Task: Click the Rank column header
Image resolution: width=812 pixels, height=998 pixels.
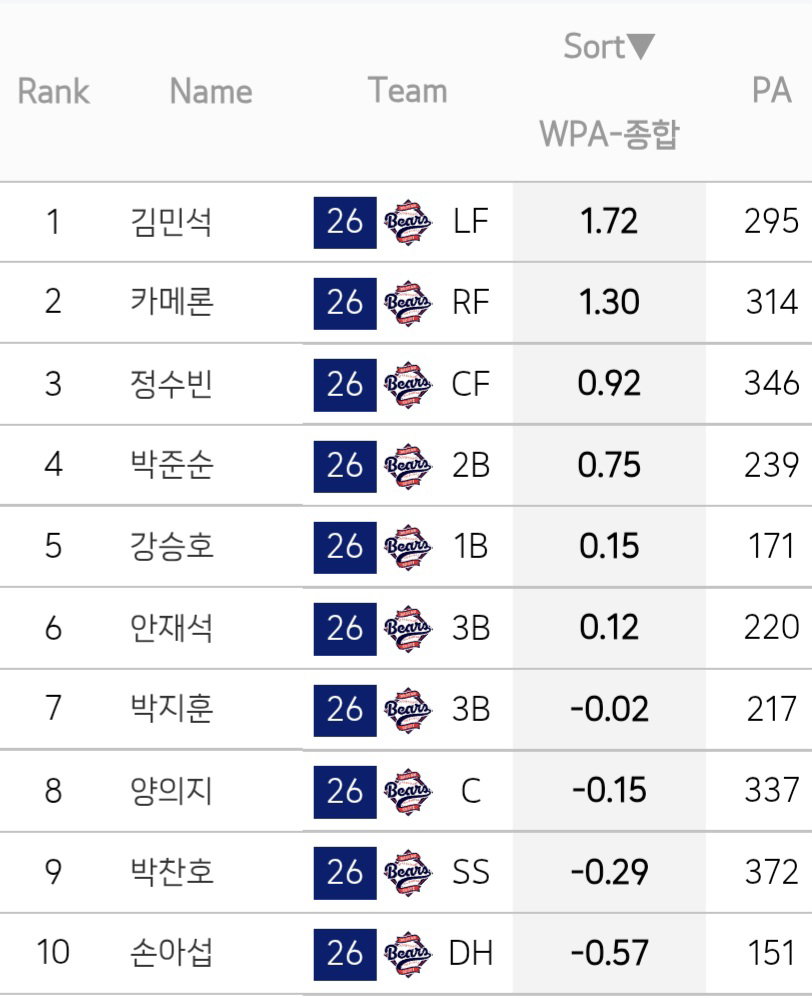Action: [53, 91]
